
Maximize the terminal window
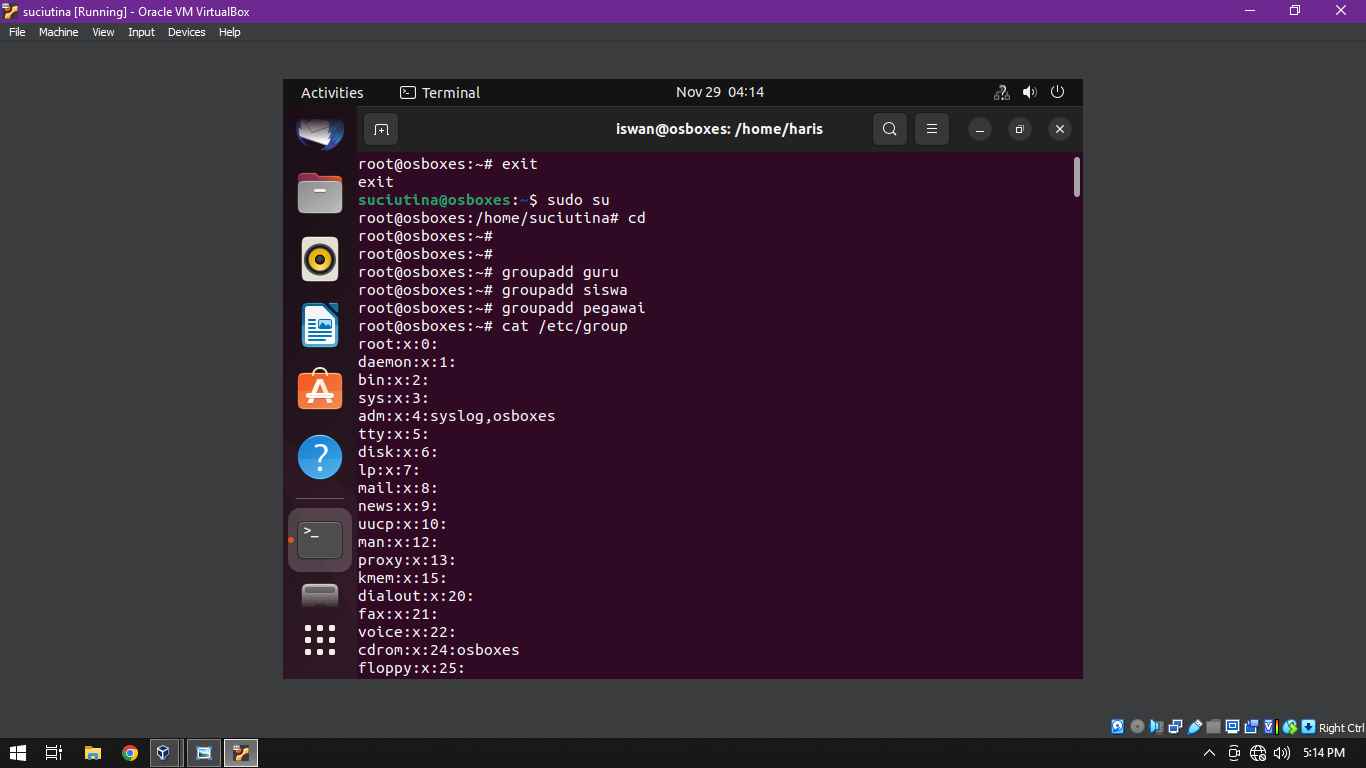tap(1020, 129)
